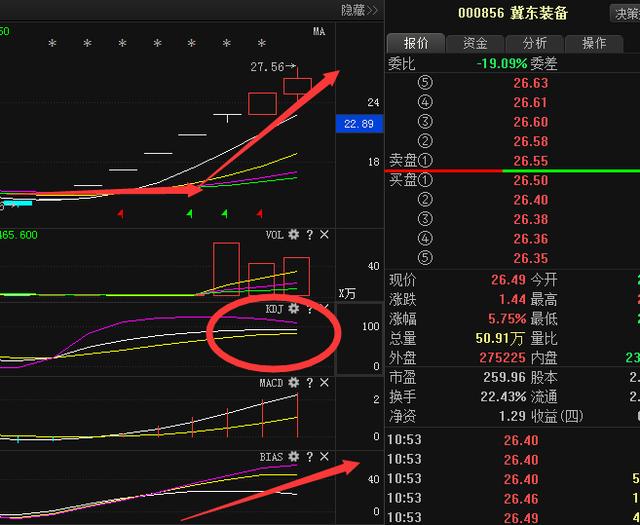Open KDJ indicator settings gear
This screenshot has height=525, width=640.
[x=293, y=309]
